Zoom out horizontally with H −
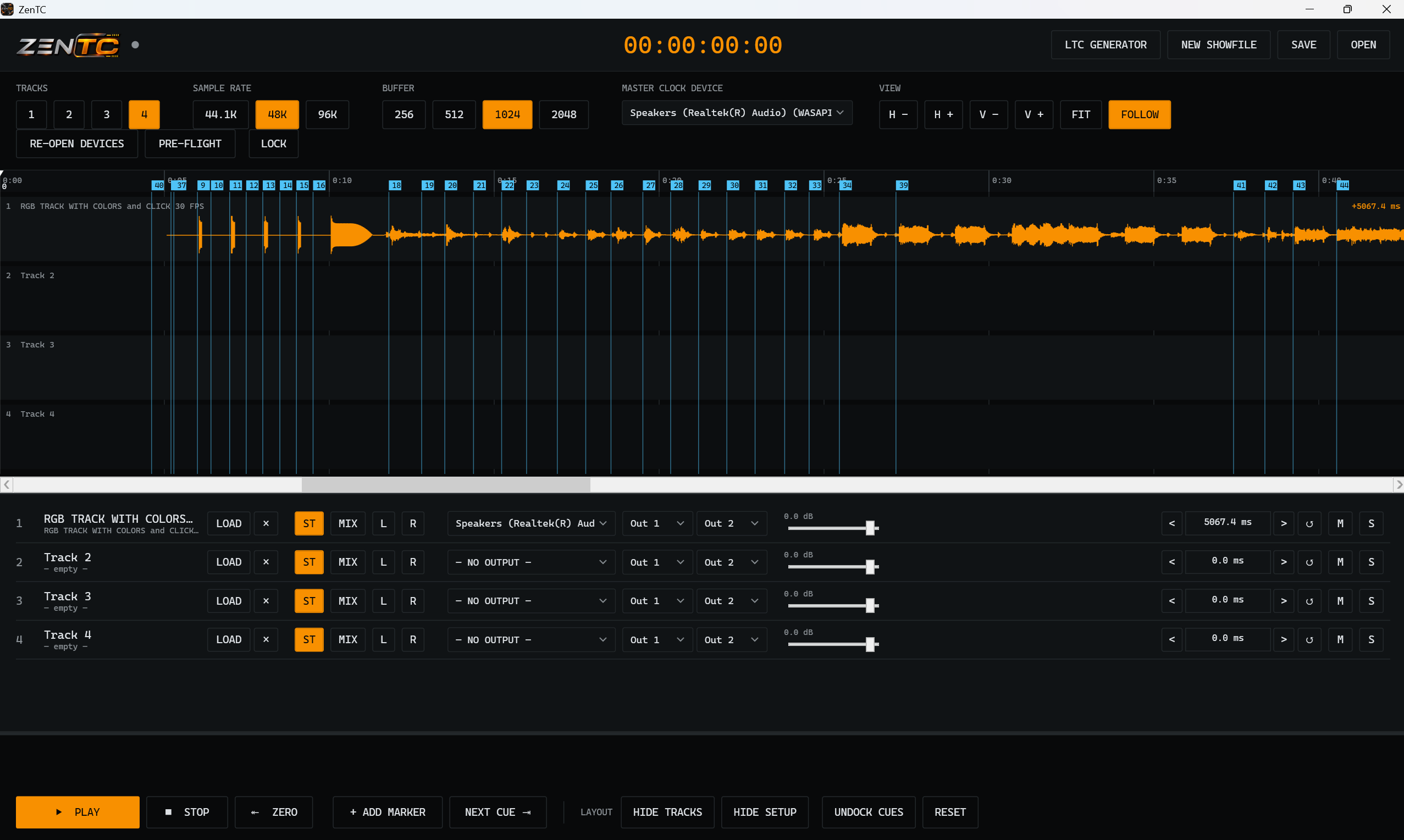 (899, 115)
